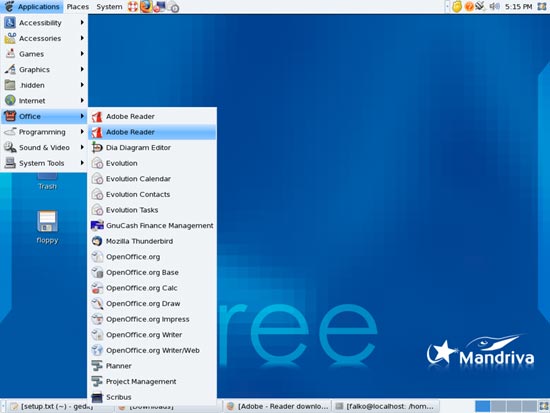Open the lifebuoy help launcher in panel
Screen dimensions: 550x413
click(133, 7)
